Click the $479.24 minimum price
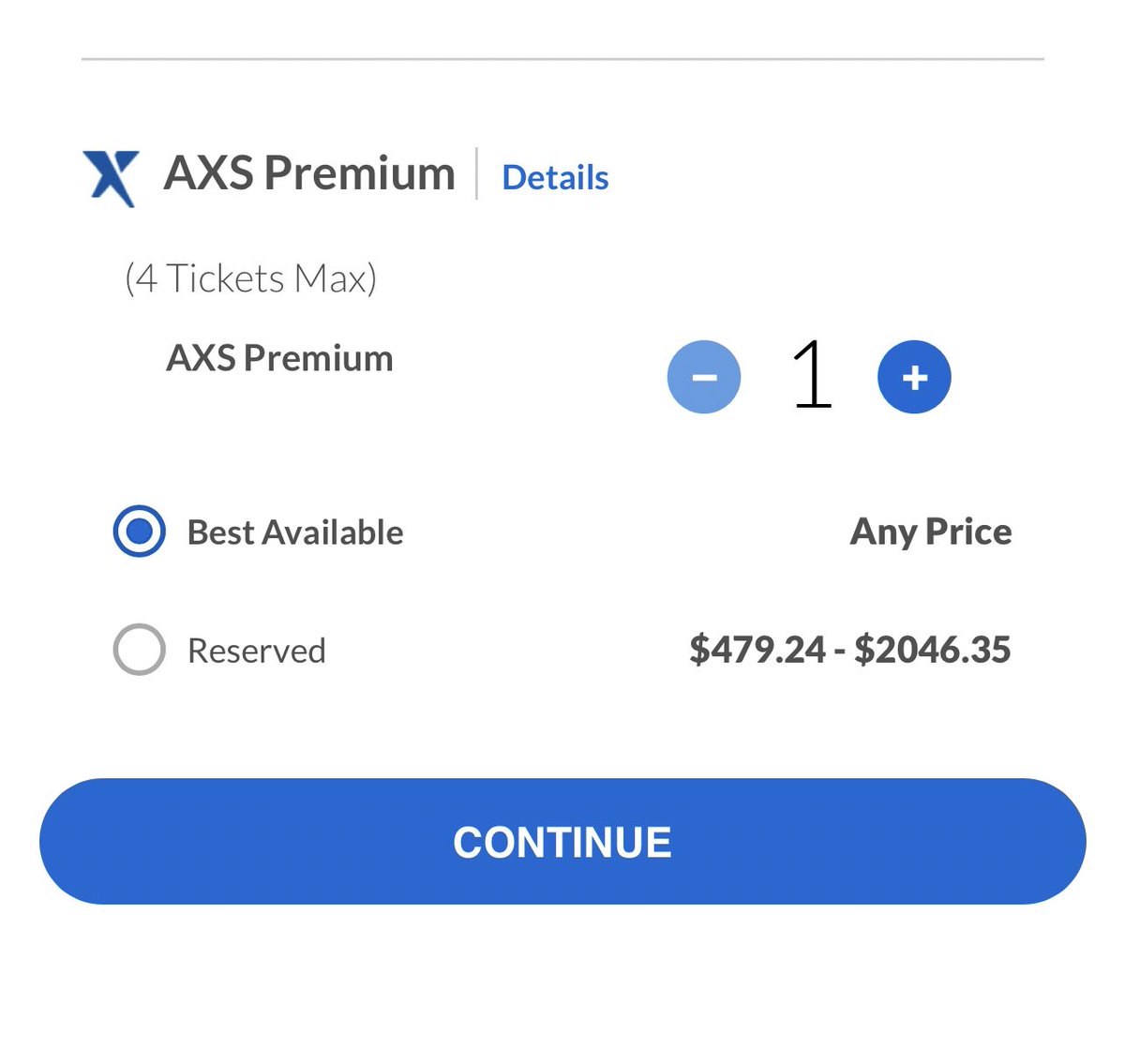 [x=757, y=650]
